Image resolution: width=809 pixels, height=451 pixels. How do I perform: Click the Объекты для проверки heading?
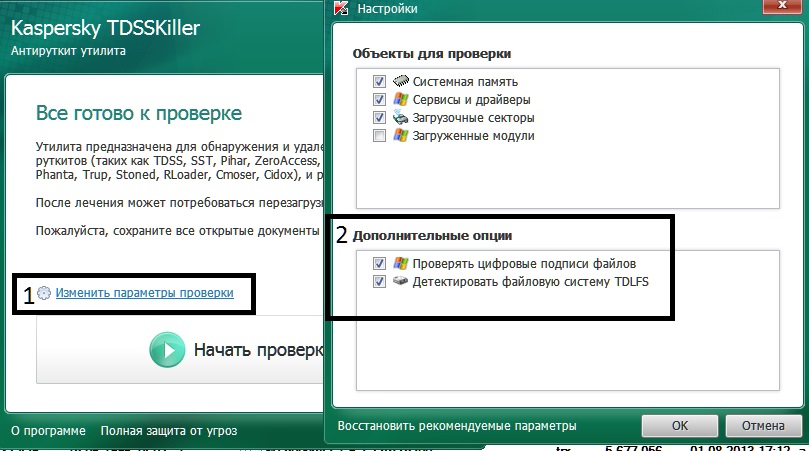click(x=432, y=54)
